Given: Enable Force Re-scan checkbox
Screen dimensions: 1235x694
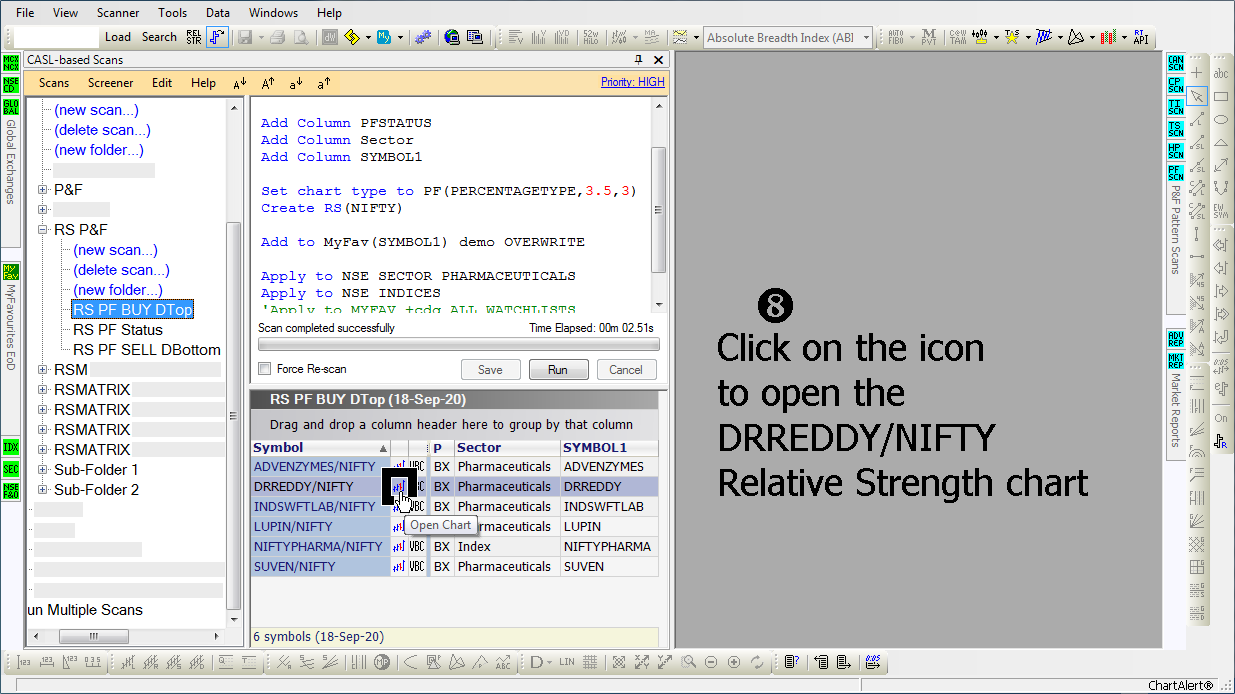Looking at the screenshot, I should 265,369.
